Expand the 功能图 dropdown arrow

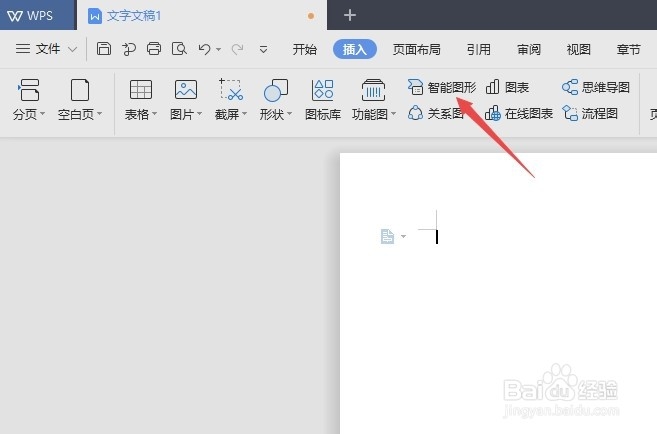393,114
